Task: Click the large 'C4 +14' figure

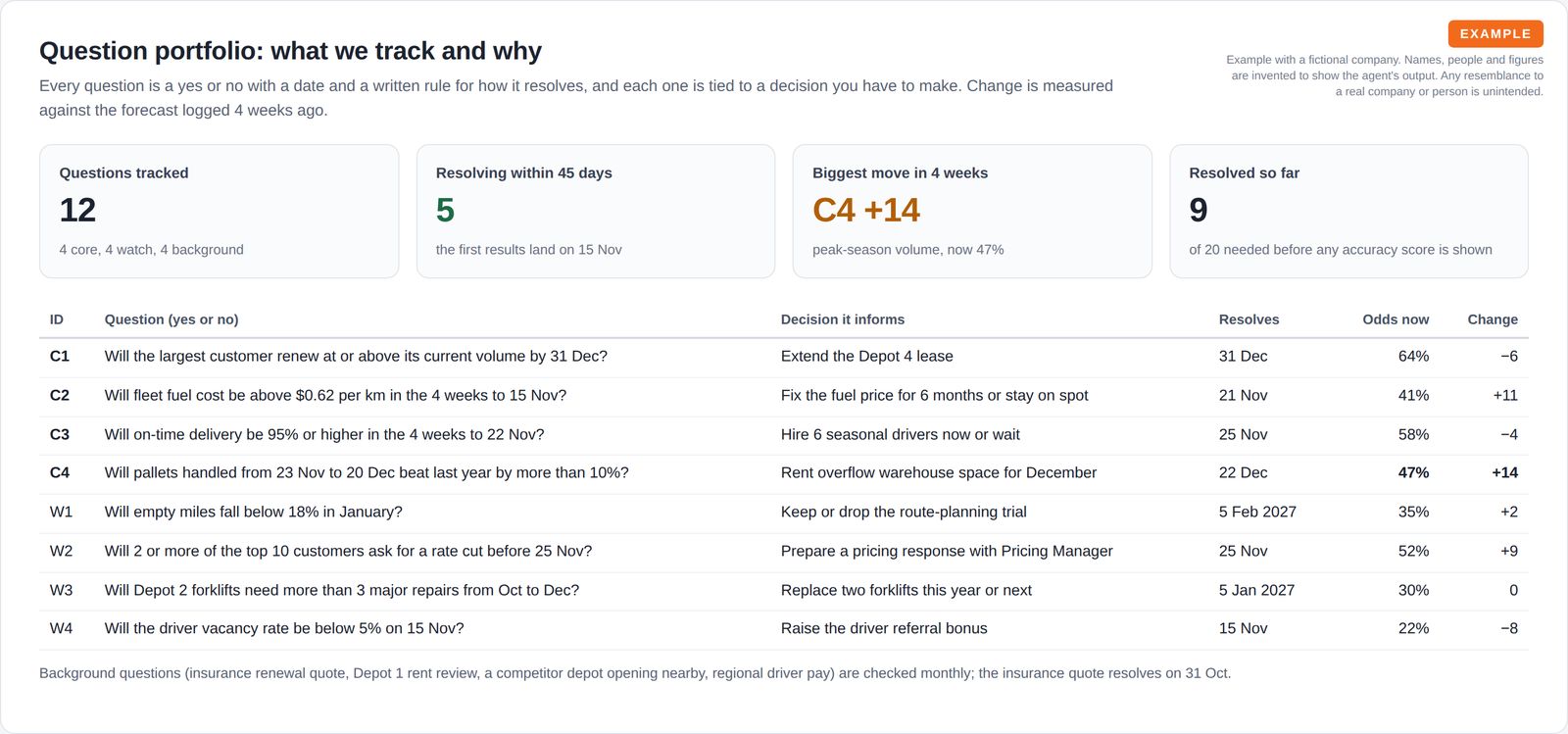Action: pos(866,211)
